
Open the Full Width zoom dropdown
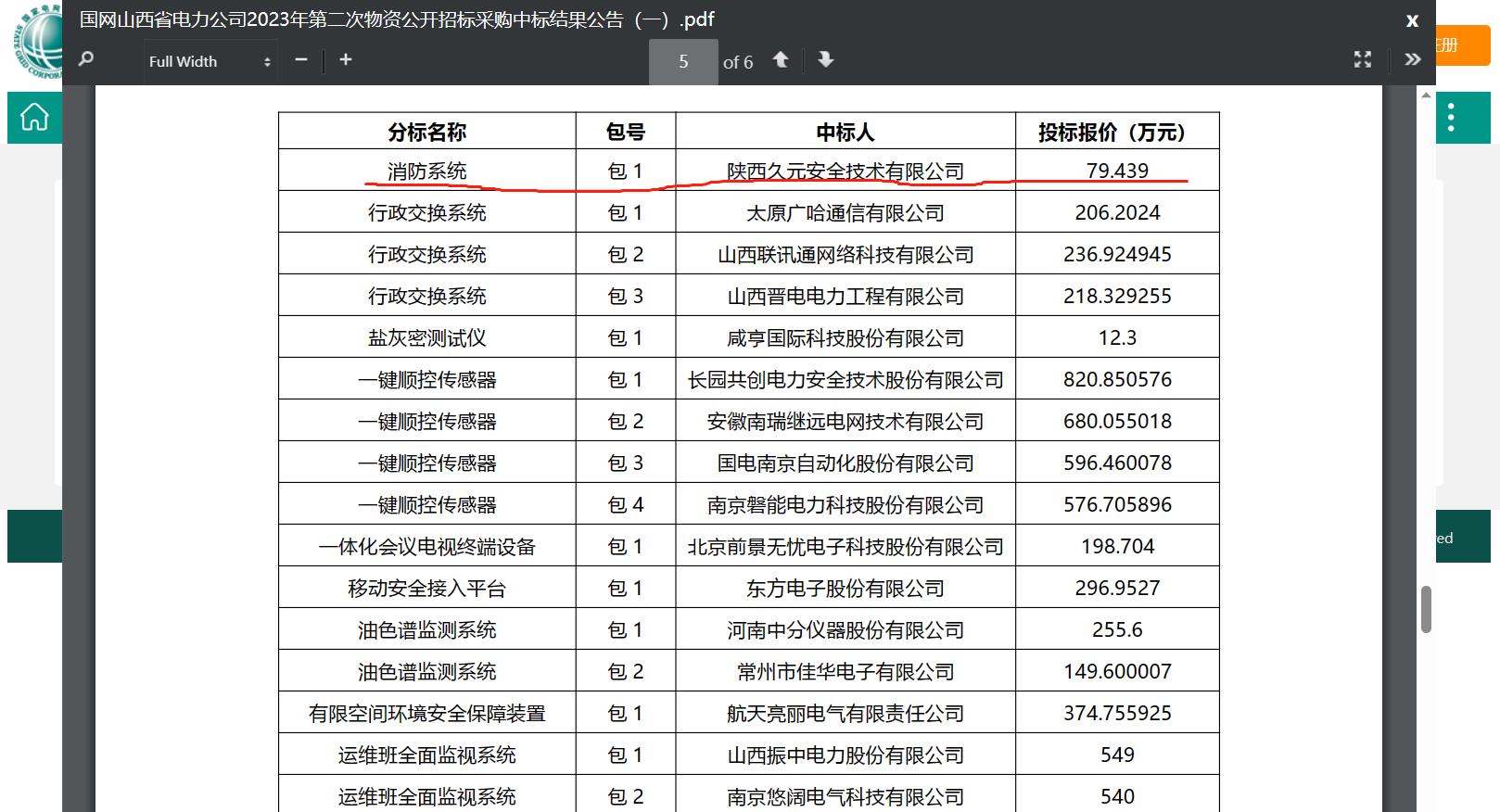click(210, 61)
